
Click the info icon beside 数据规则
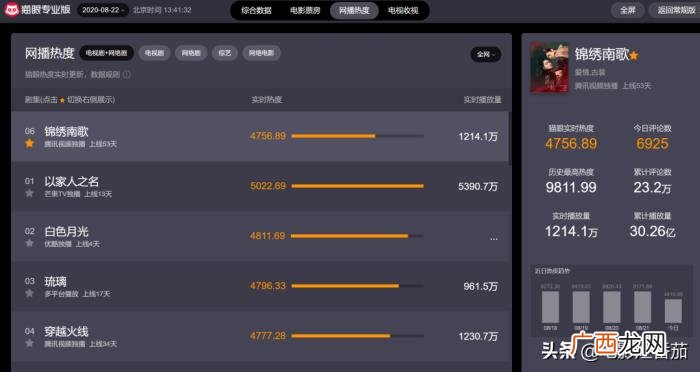pyautogui.click(x=127, y=75)
